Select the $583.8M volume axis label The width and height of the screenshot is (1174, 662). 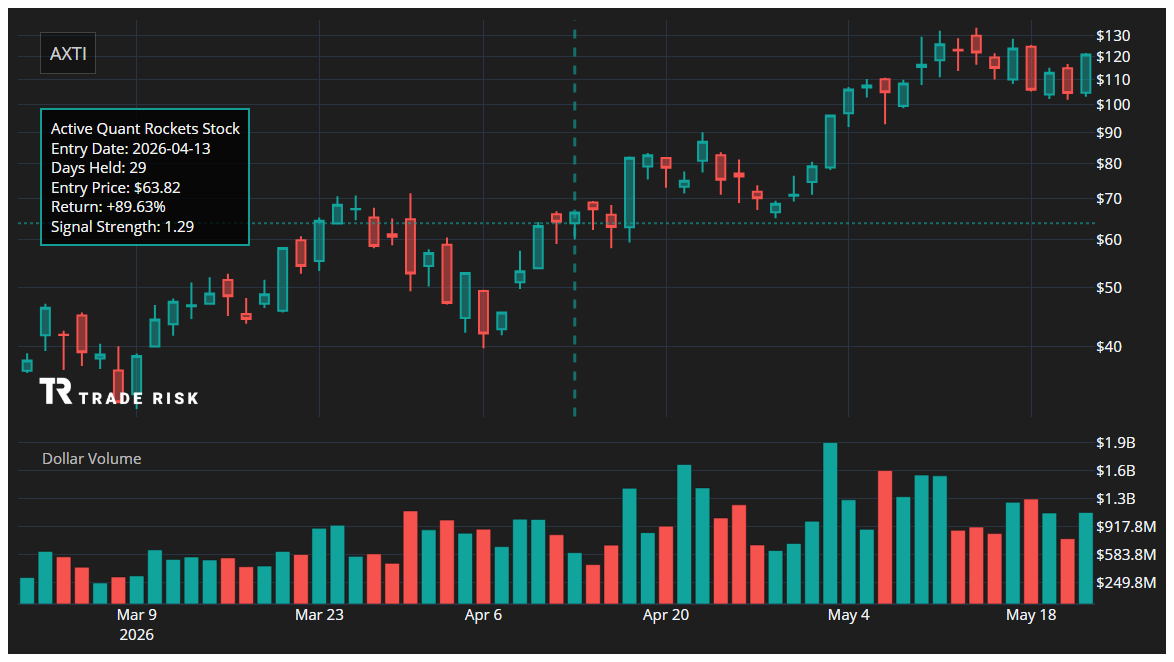click(x=1125, y=554)
